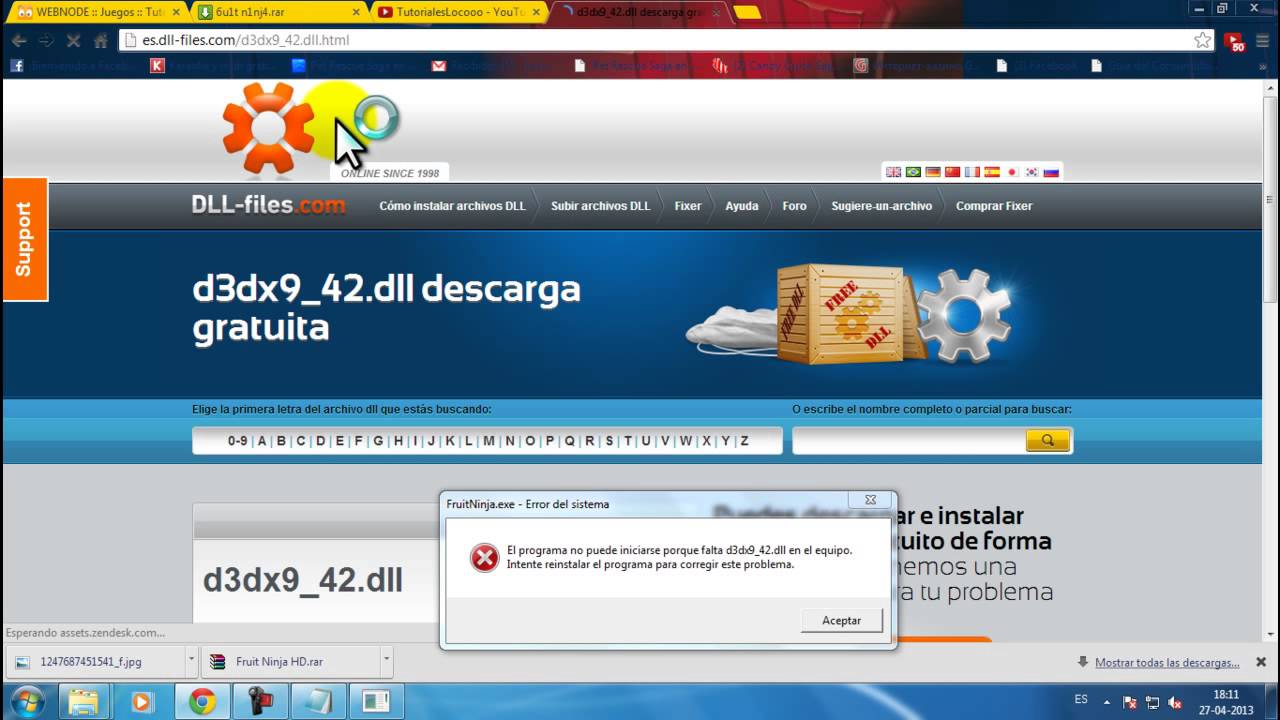Screen dimensions: 1280x720
Task: Open the Chrome menu hamburger icon
Action: (1263, 41)
